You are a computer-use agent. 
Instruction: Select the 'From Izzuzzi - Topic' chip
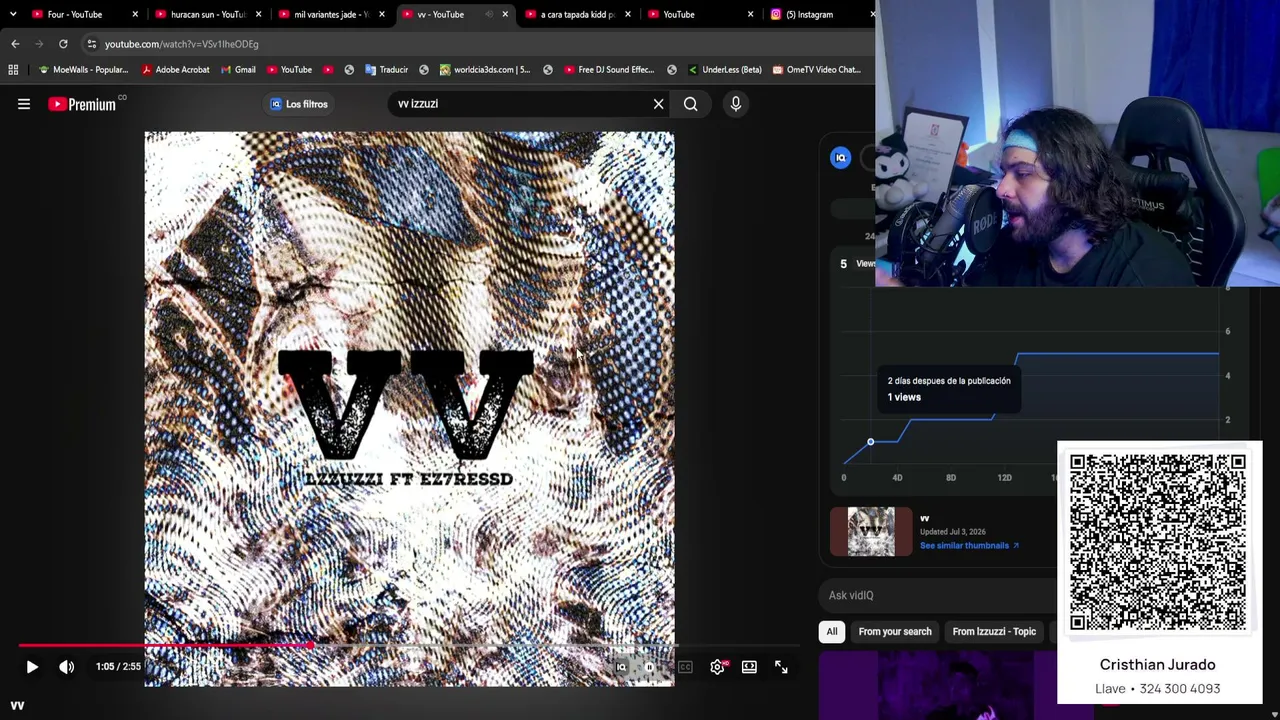click(994, 632)
